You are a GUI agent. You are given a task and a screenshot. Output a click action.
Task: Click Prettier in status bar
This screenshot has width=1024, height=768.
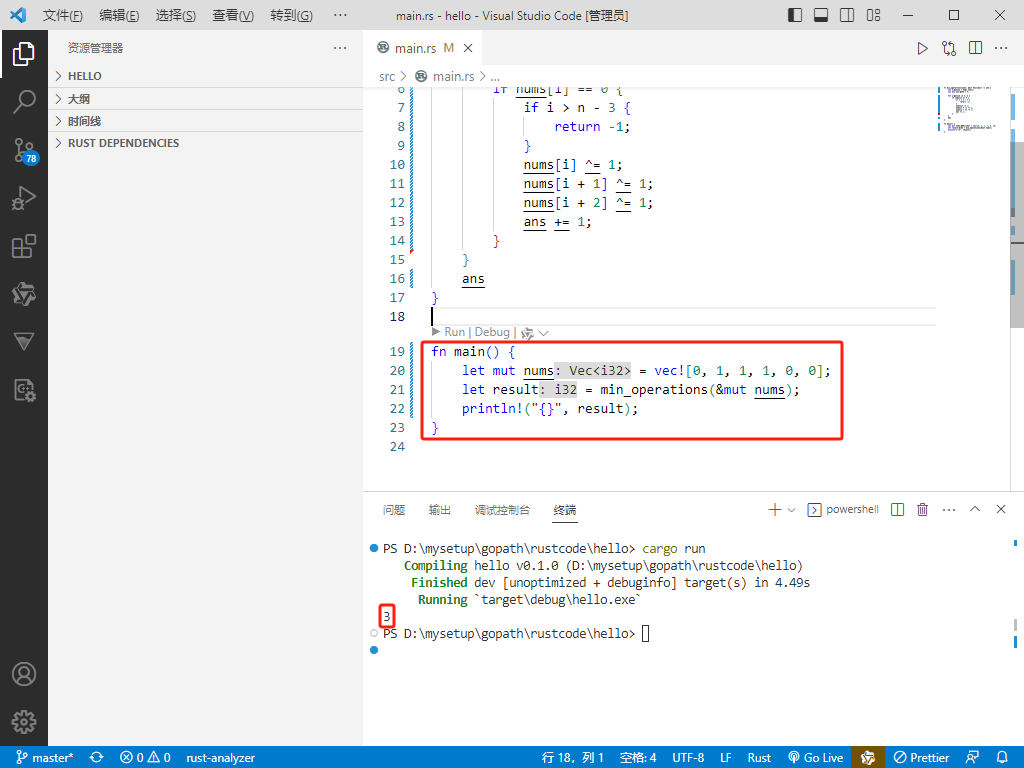coord(921,758)
